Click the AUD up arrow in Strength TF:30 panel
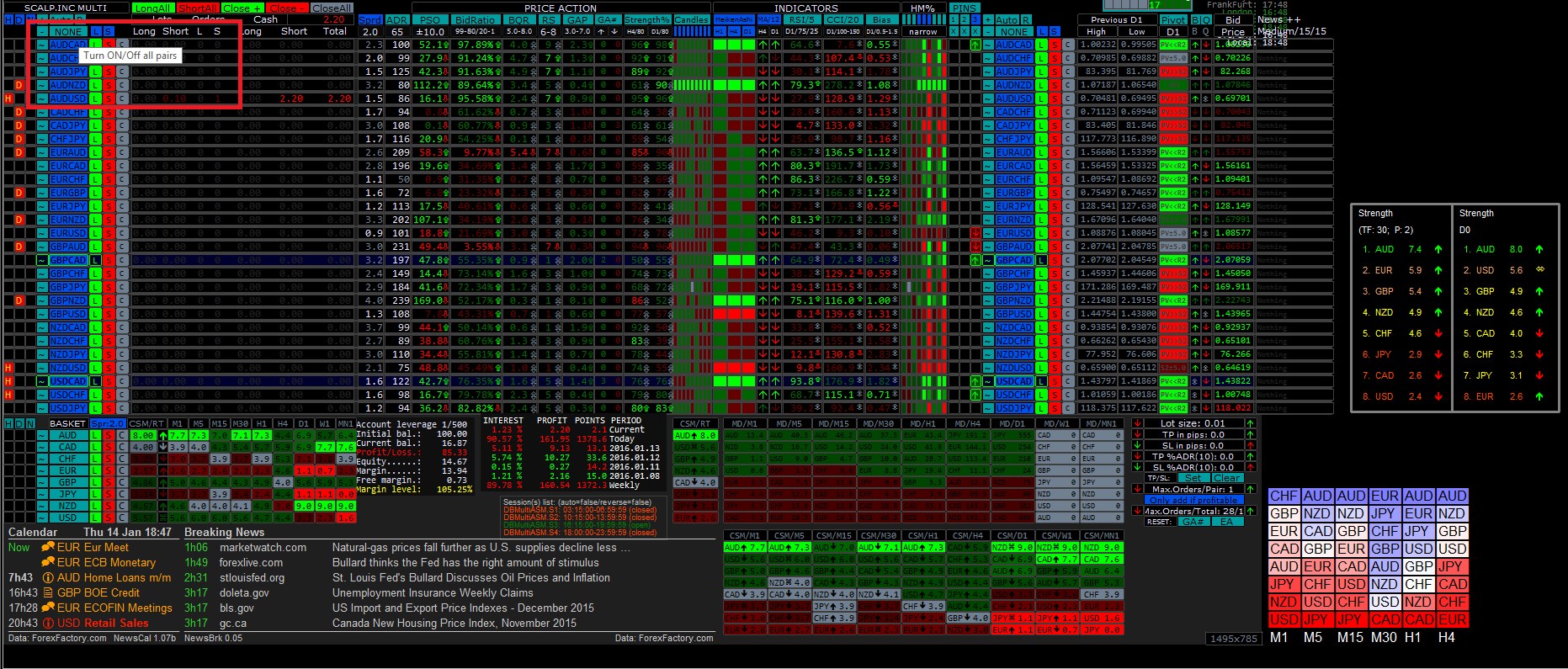Image resolution: width=1568 pixels, height=669 pixels. point(1438,249)
